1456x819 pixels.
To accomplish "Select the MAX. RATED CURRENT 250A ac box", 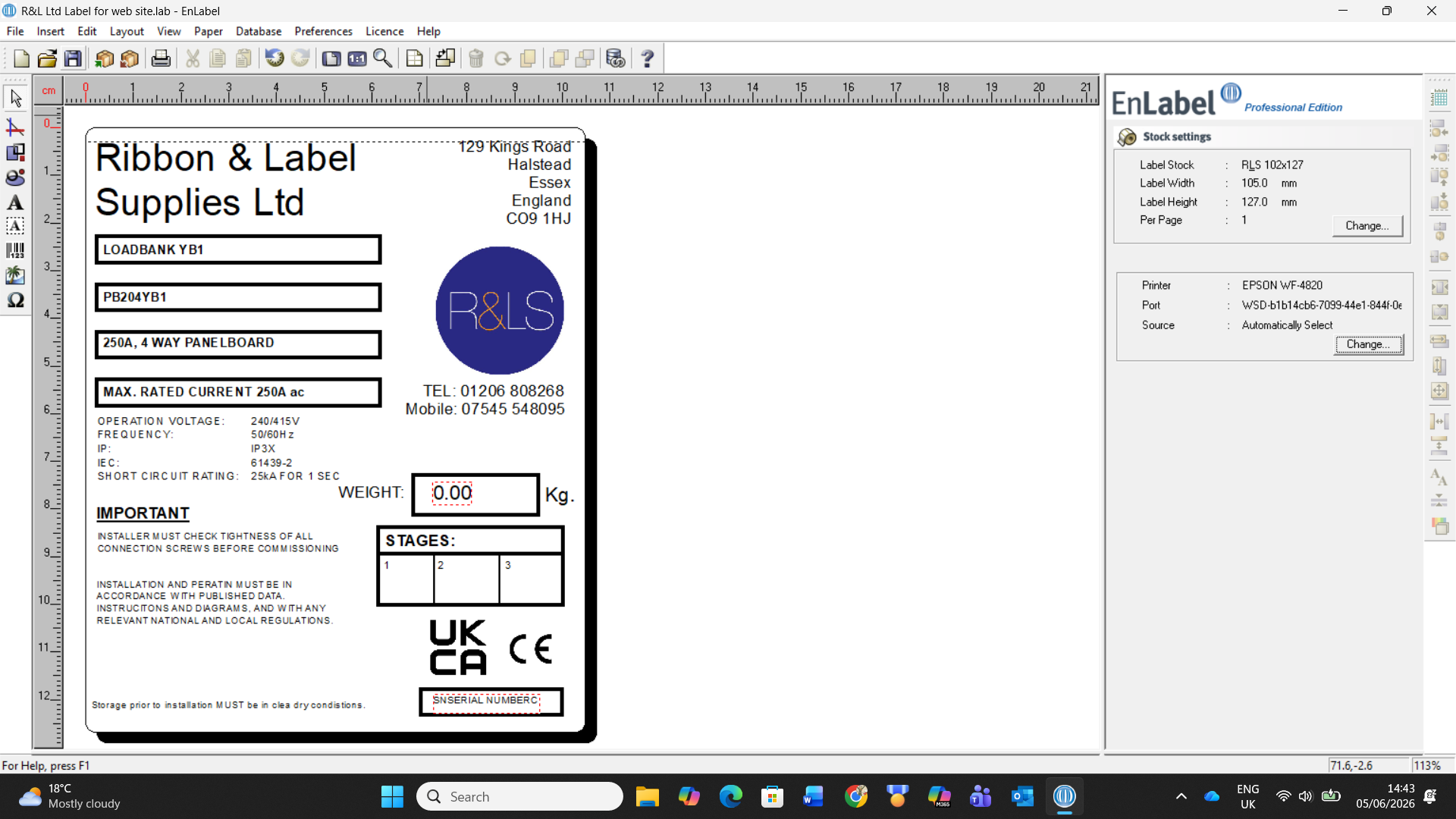I will [238, 392].
